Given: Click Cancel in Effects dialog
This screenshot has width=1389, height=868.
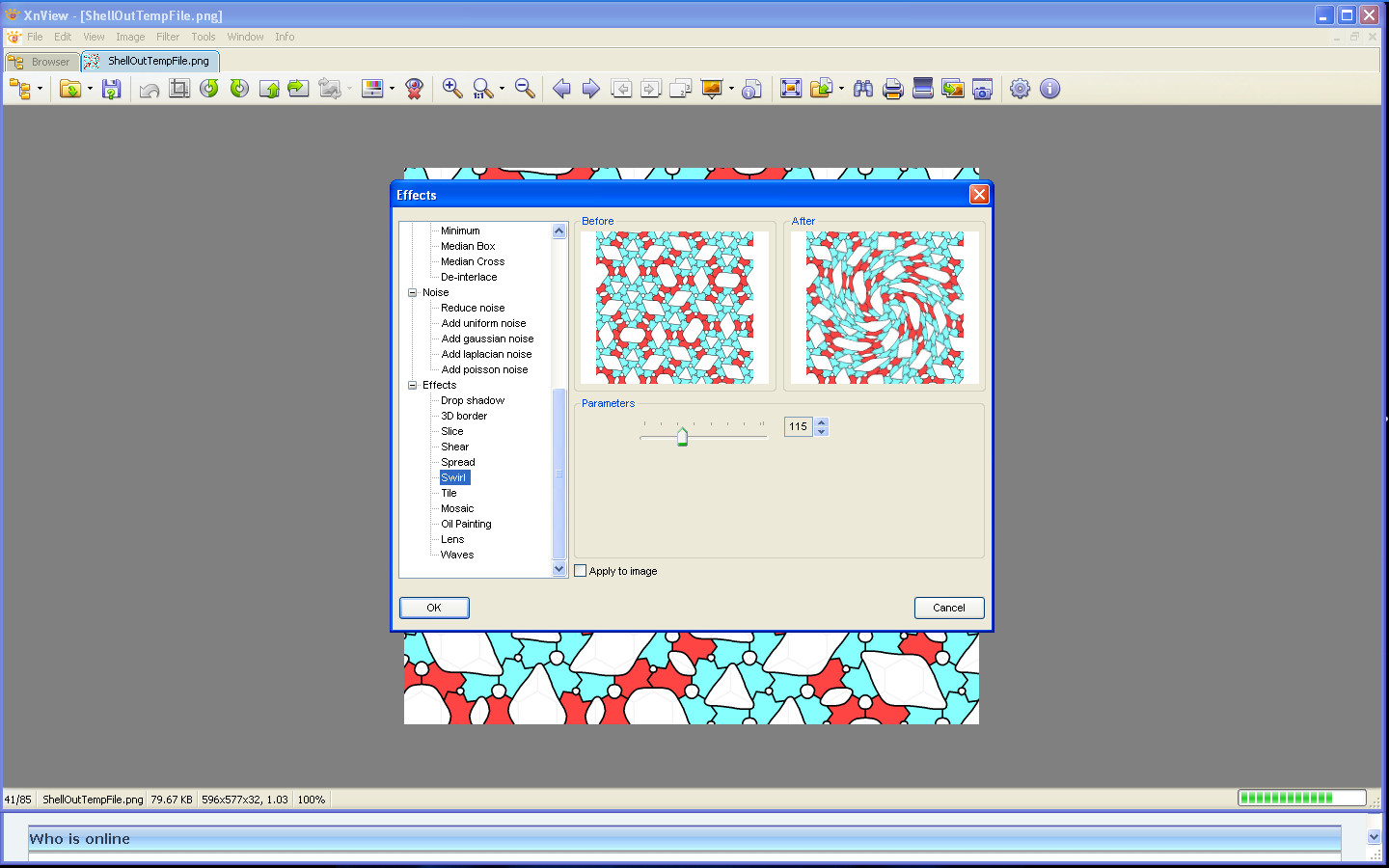Looking at the screenshot, I should (949, 608).
